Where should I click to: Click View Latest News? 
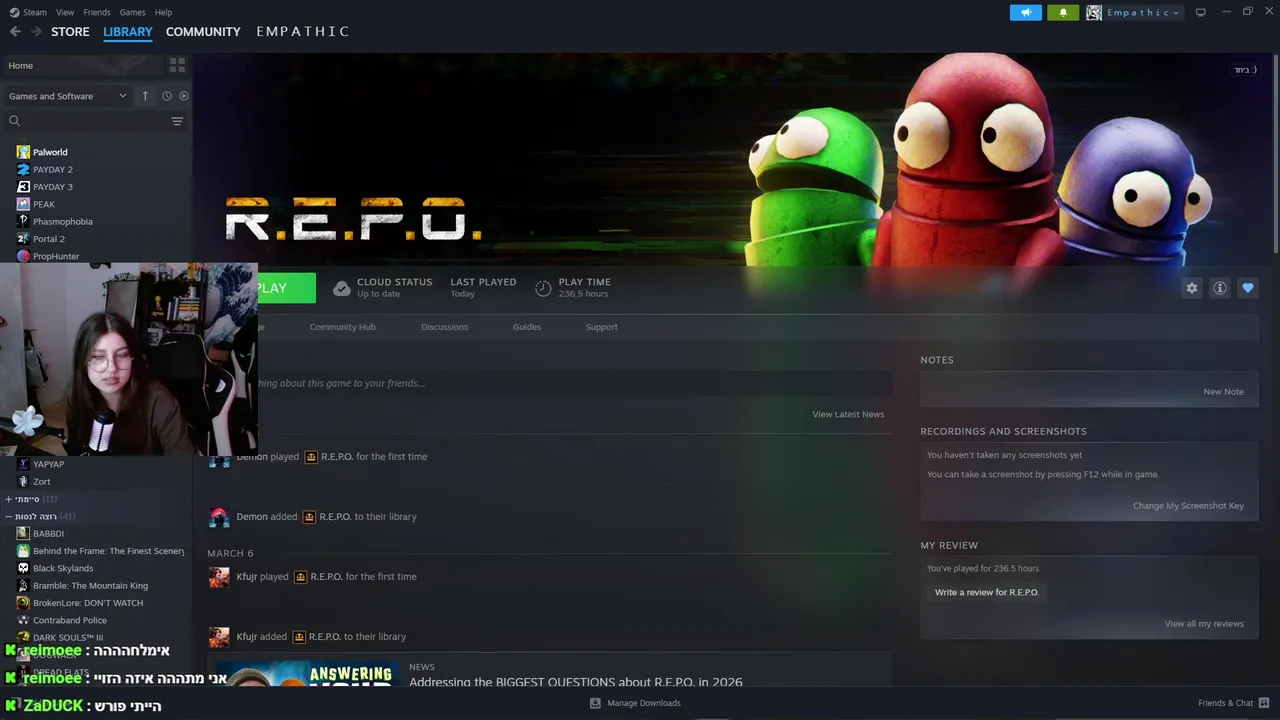(x=848, y=414)
